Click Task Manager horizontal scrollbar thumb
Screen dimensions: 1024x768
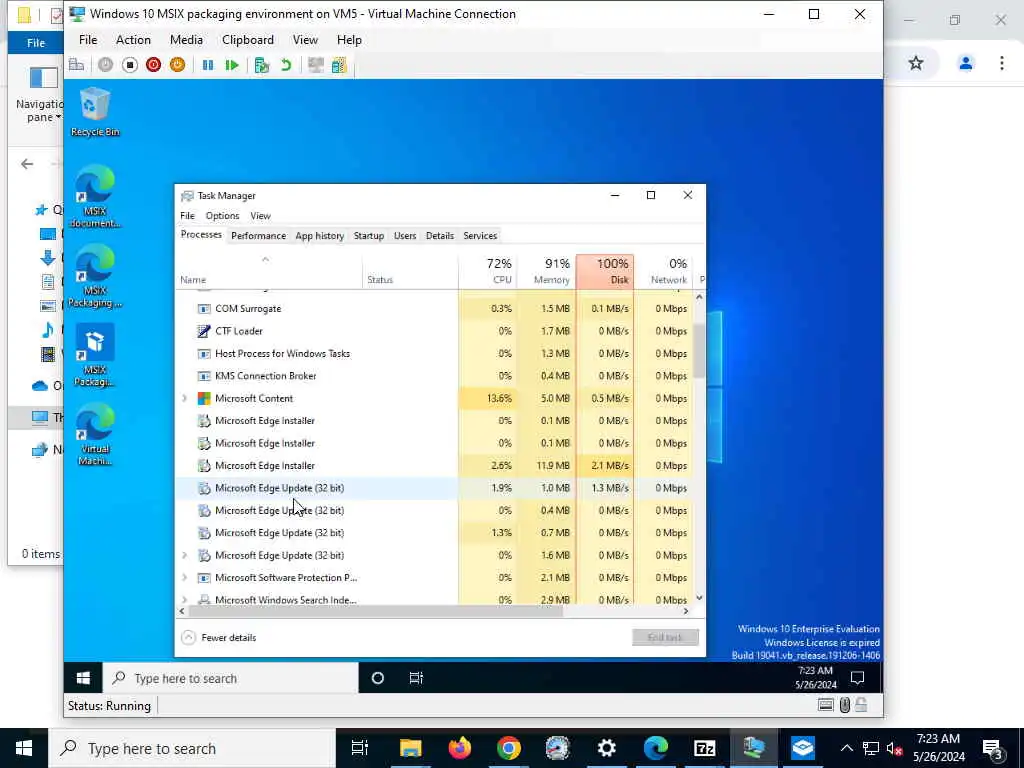coord(374,611)
